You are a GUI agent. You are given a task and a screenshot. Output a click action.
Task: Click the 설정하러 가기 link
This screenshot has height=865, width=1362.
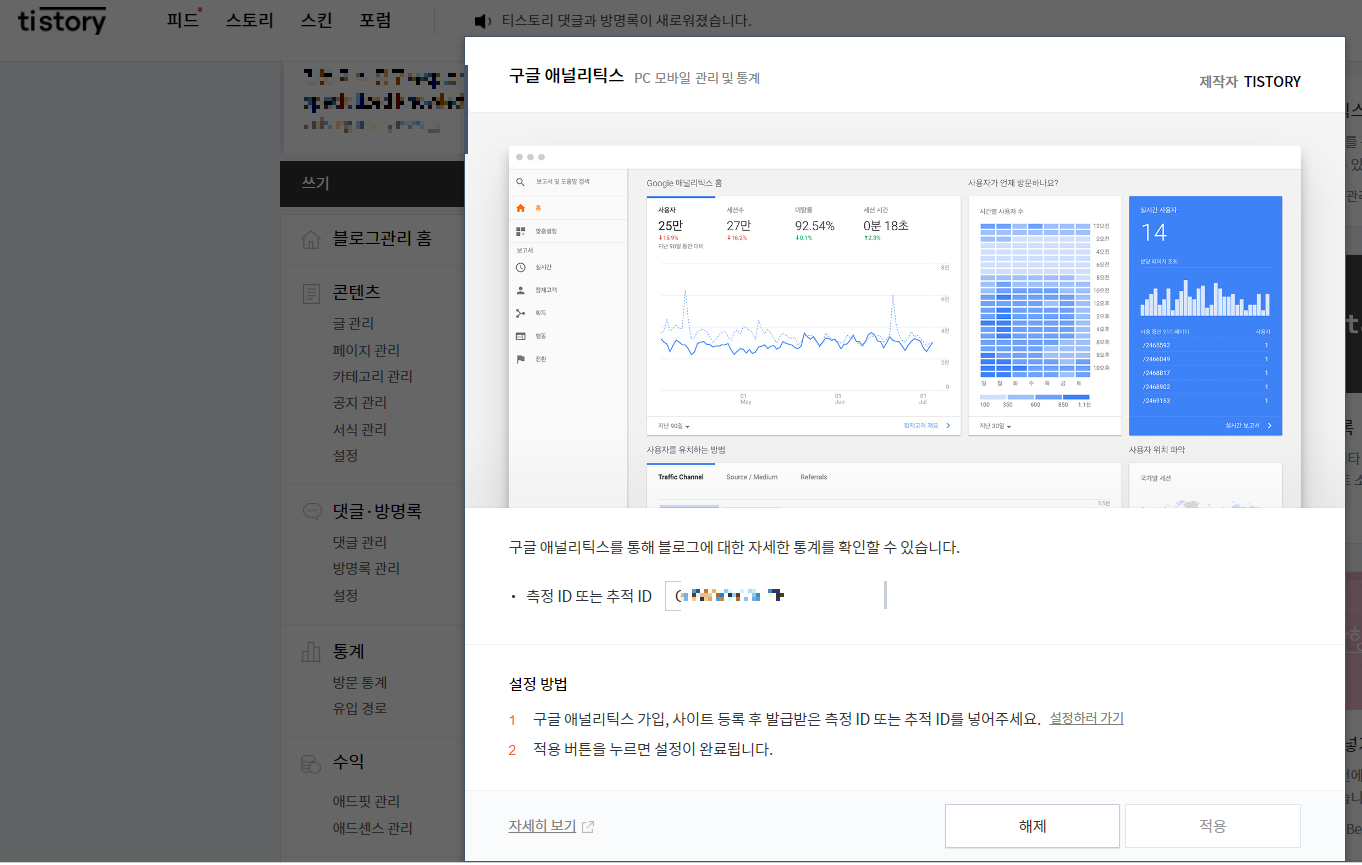[x=1086, y=719]
